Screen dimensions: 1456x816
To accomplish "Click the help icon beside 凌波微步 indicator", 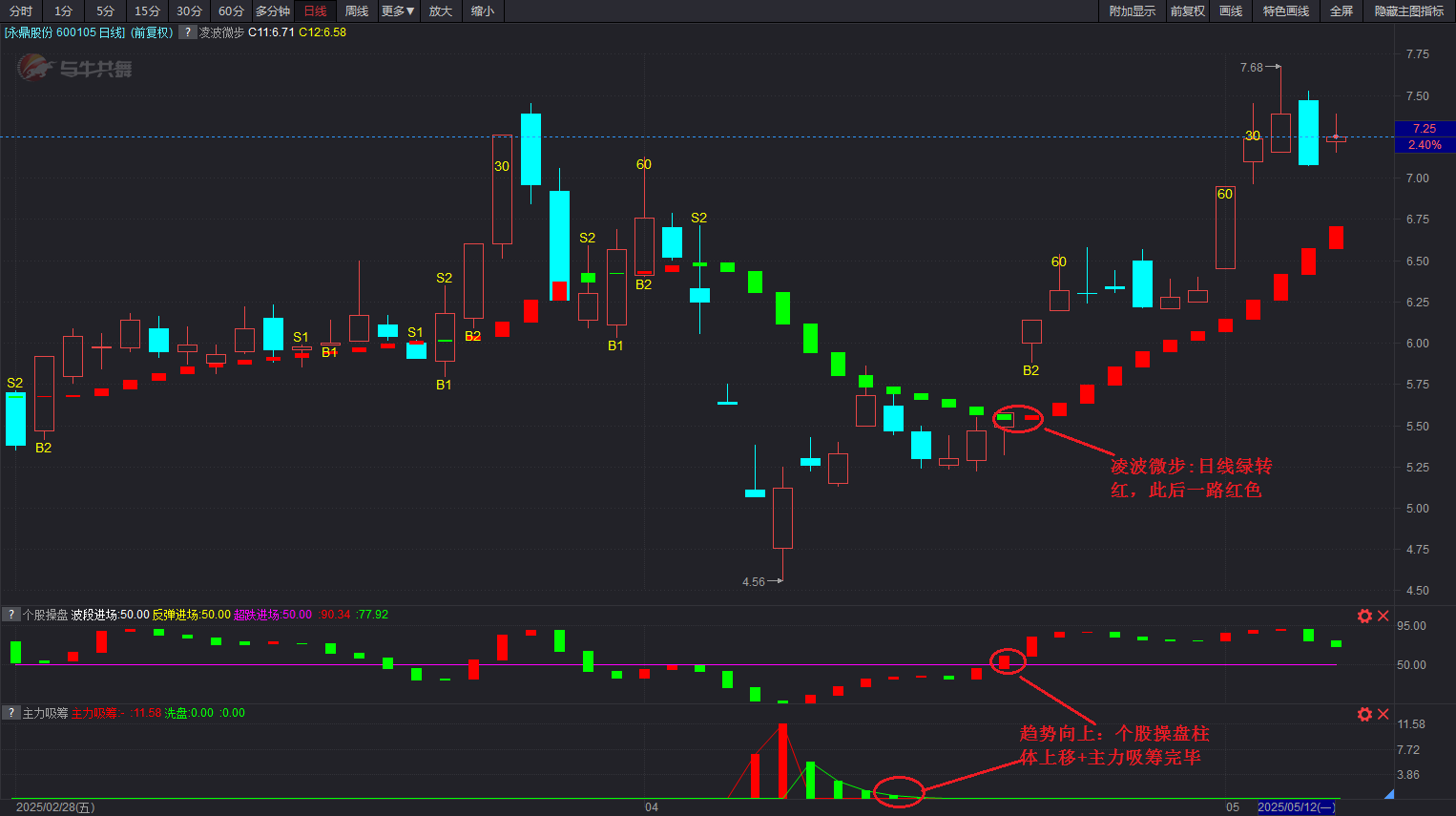I will (x=187, y=32).
